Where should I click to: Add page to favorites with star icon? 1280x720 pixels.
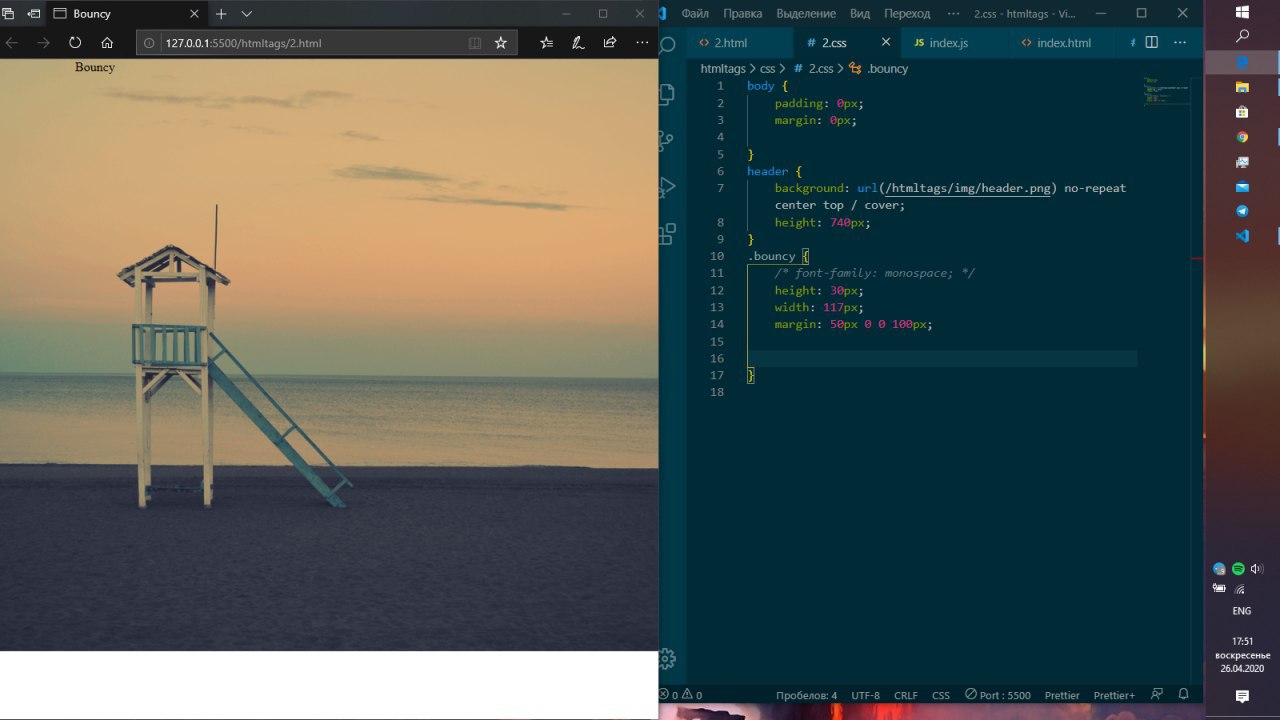pyautogui.click(x=501, y=43)
